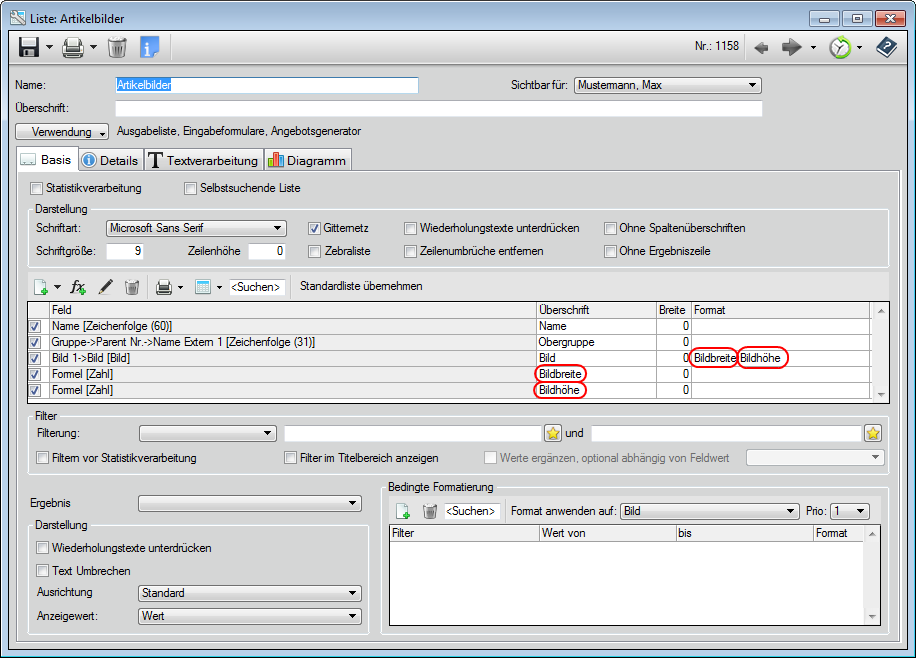This screenshot has width=916, height=658.
Task: Click the star icon next to first filter field
Action: click(553, 433)
